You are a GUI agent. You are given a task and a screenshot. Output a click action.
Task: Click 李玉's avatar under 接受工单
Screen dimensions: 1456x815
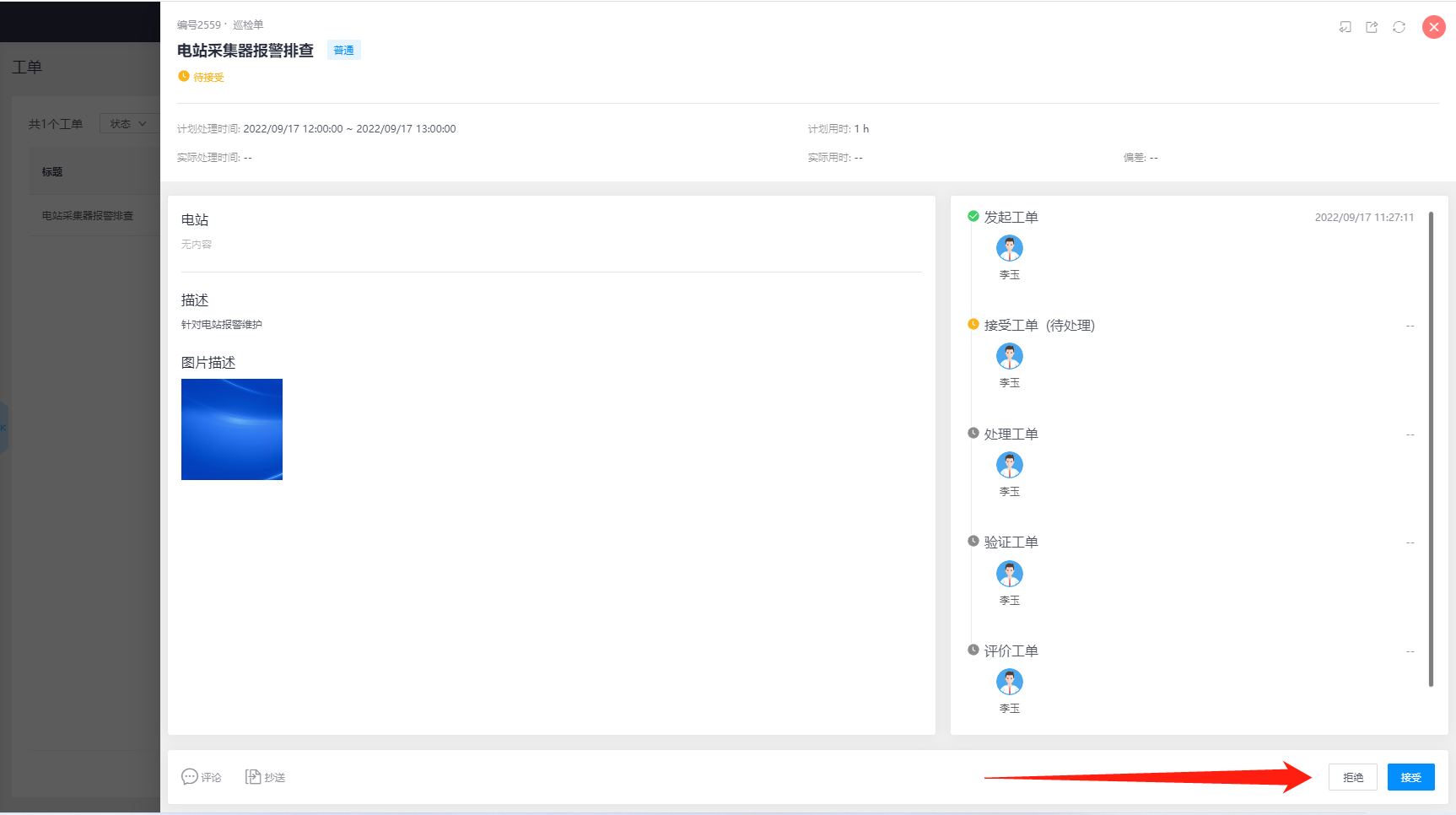click(1009, 356)
